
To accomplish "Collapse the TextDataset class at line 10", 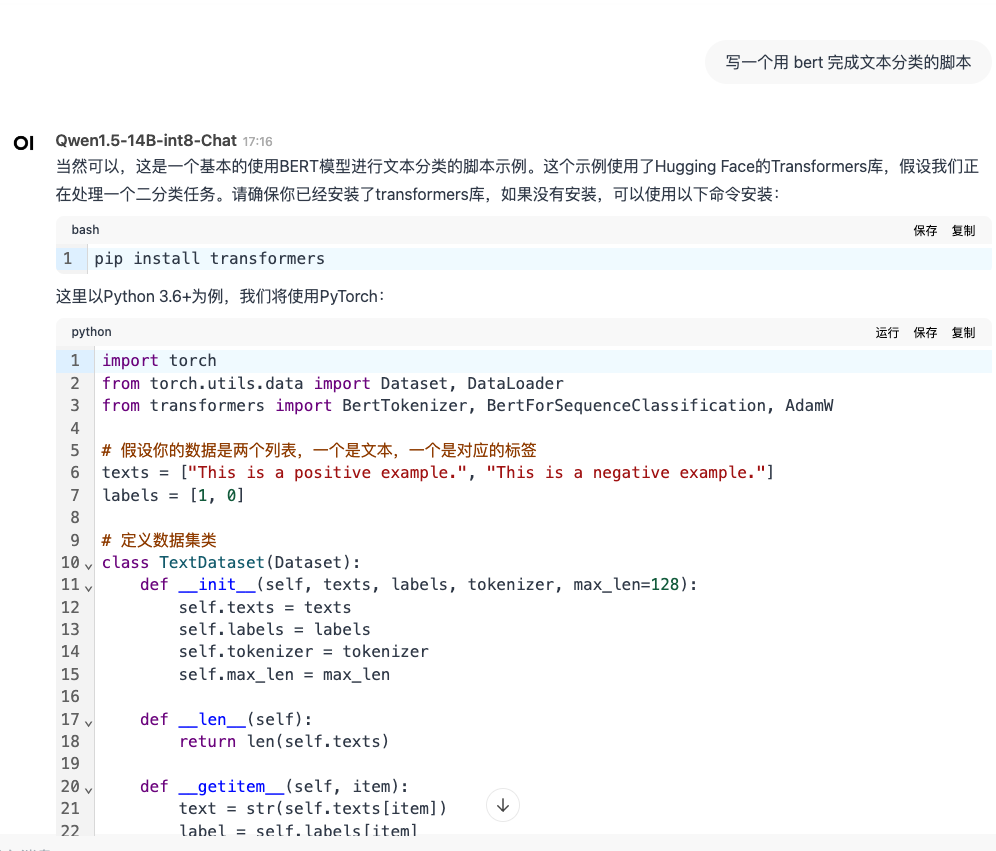I will 88,565.
